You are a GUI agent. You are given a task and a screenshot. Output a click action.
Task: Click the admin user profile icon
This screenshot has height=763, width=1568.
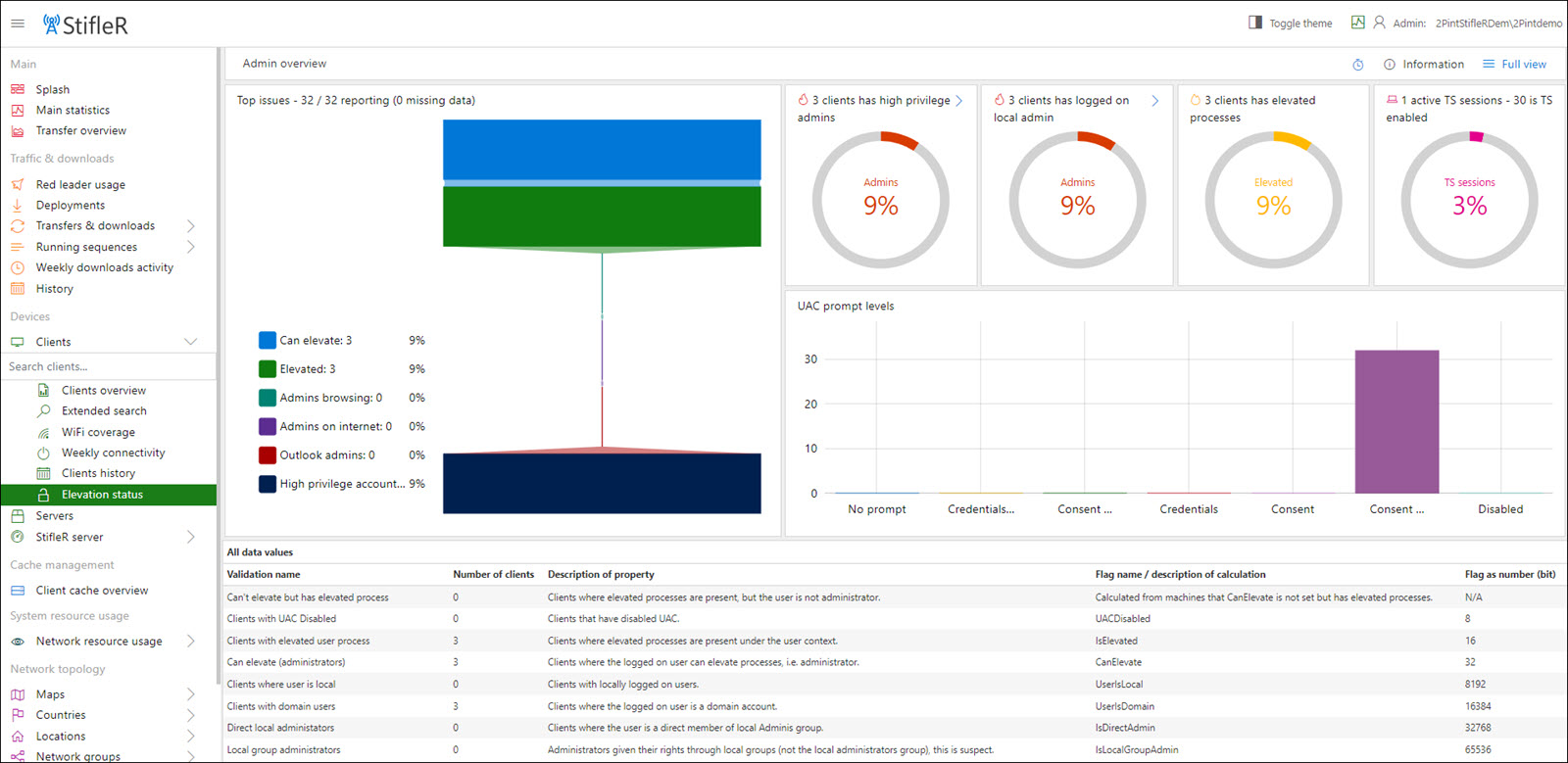(x=1379, y=23)
